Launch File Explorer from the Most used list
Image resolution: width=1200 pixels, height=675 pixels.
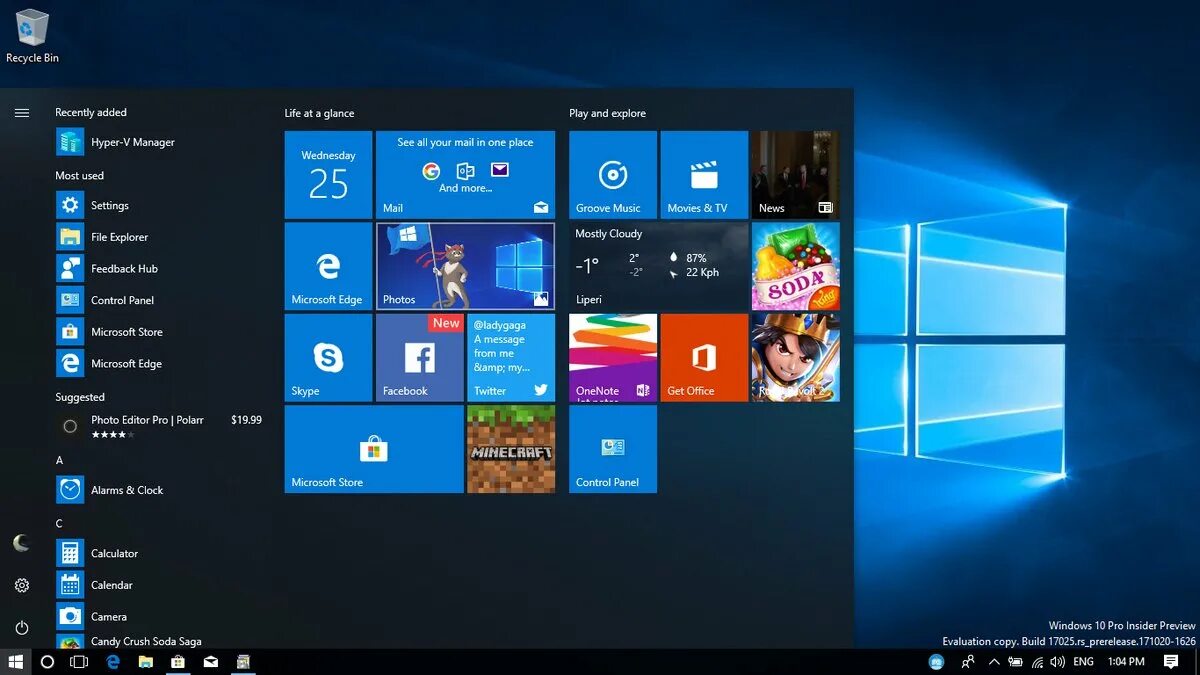(x=160, y=237)
